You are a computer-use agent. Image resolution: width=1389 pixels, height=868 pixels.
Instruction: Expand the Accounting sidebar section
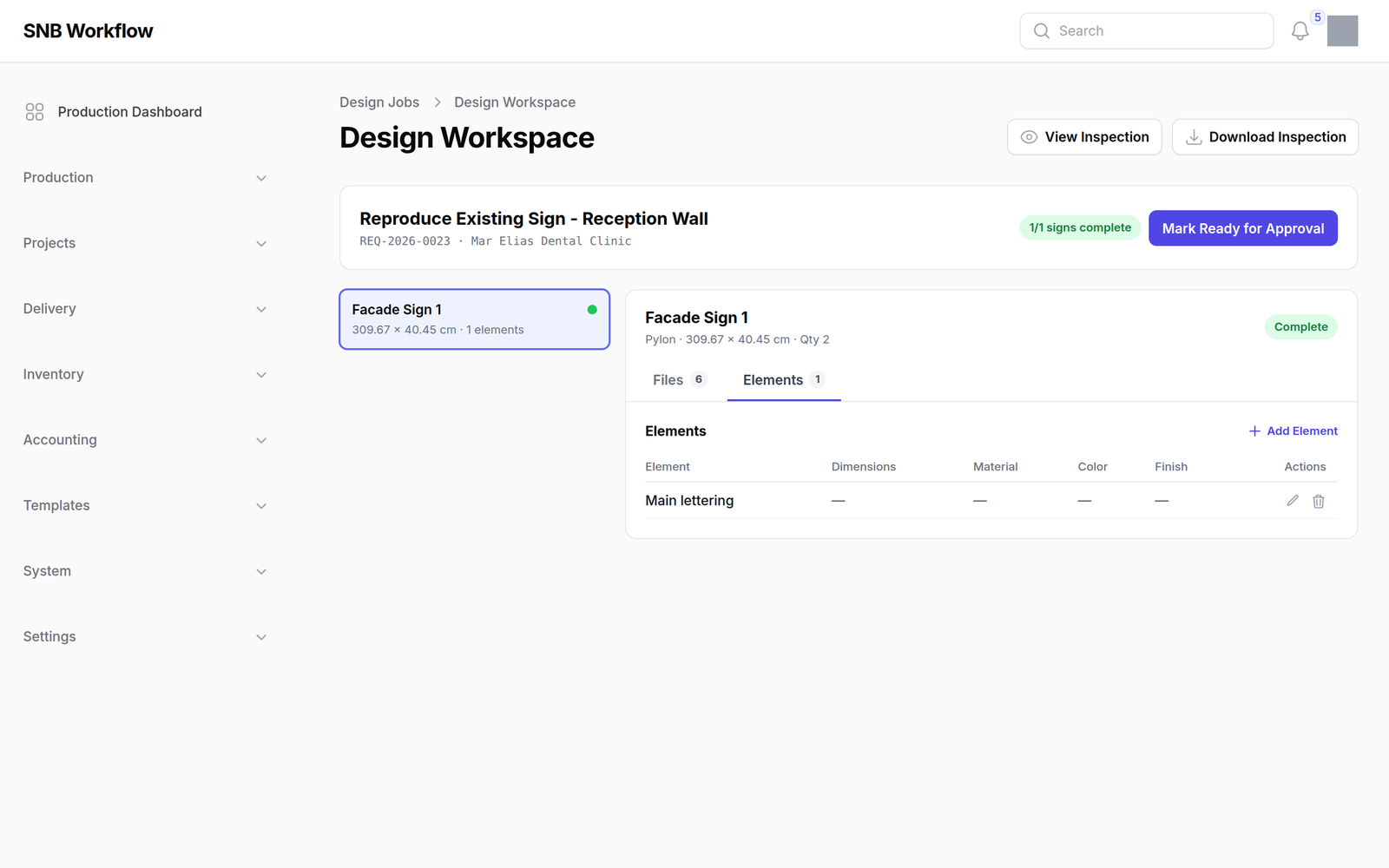pos(145,440)
